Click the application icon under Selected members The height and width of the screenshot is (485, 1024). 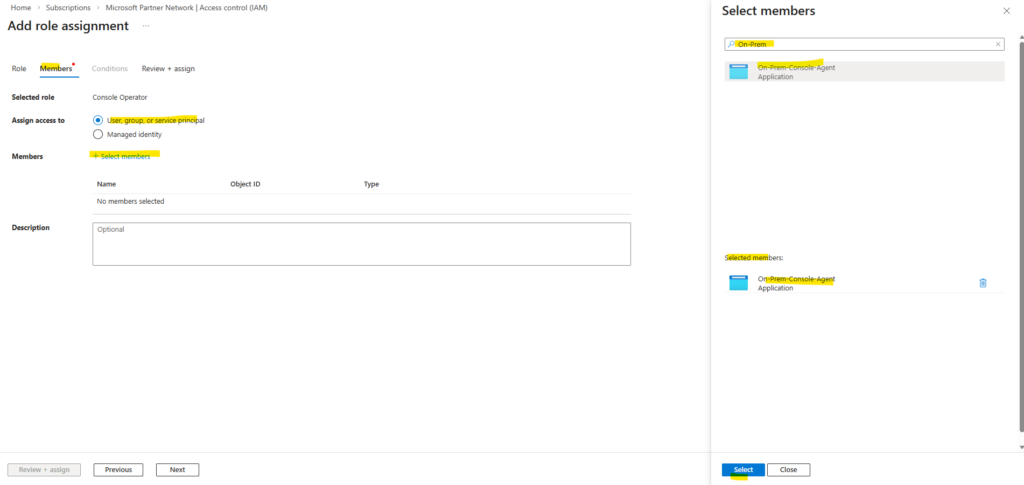coord(739,283)
